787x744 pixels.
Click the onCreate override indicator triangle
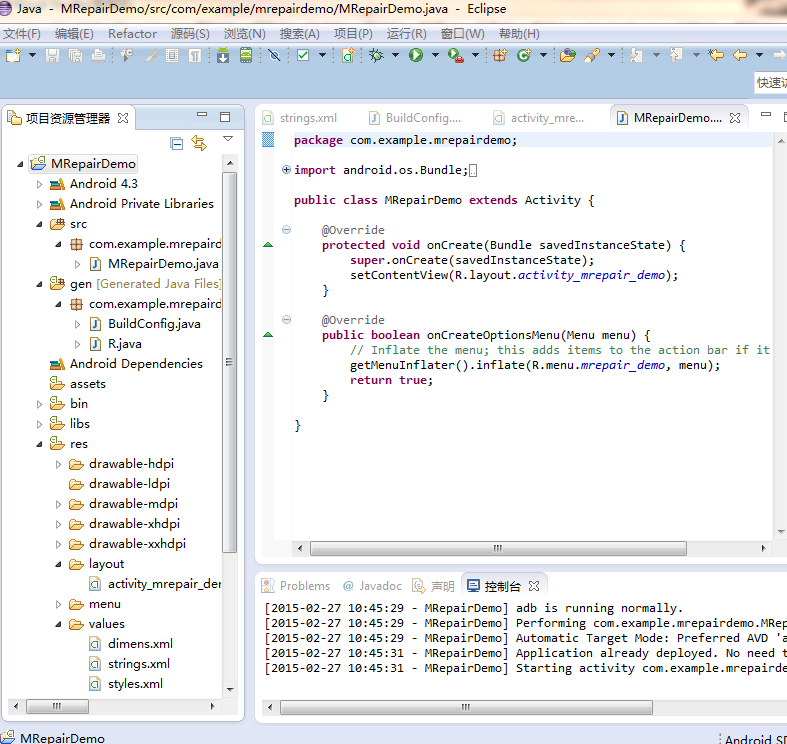pyautogui.click(x=268, y=244)
